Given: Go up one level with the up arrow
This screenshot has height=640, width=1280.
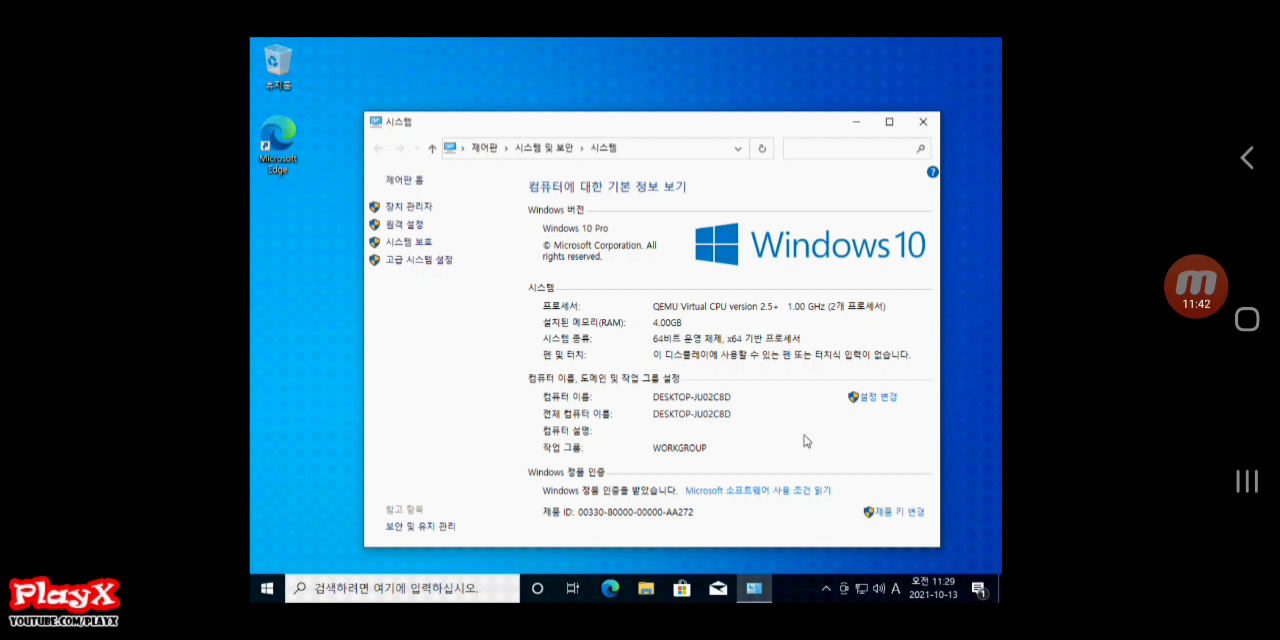Looking at the screenshot, I should pyautogui.click(x=432, y=148).
